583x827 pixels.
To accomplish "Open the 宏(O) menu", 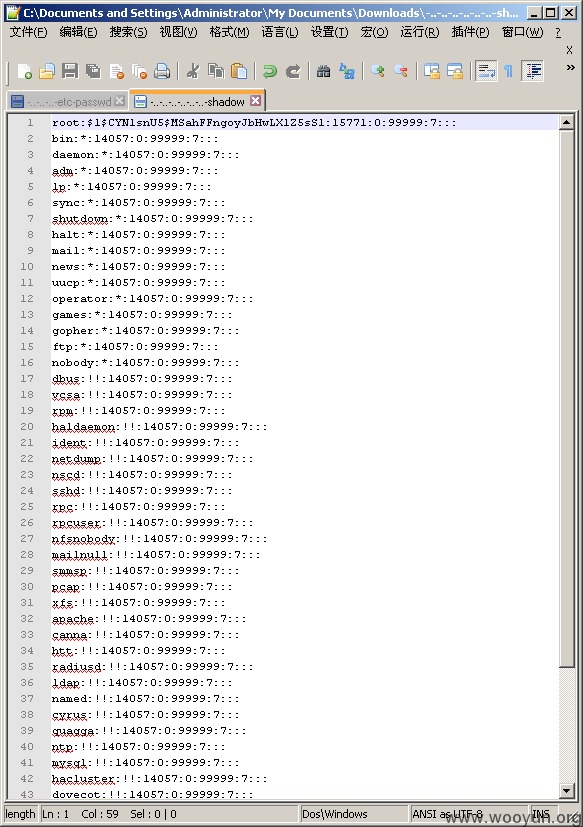I will click(x=374, y=32).
